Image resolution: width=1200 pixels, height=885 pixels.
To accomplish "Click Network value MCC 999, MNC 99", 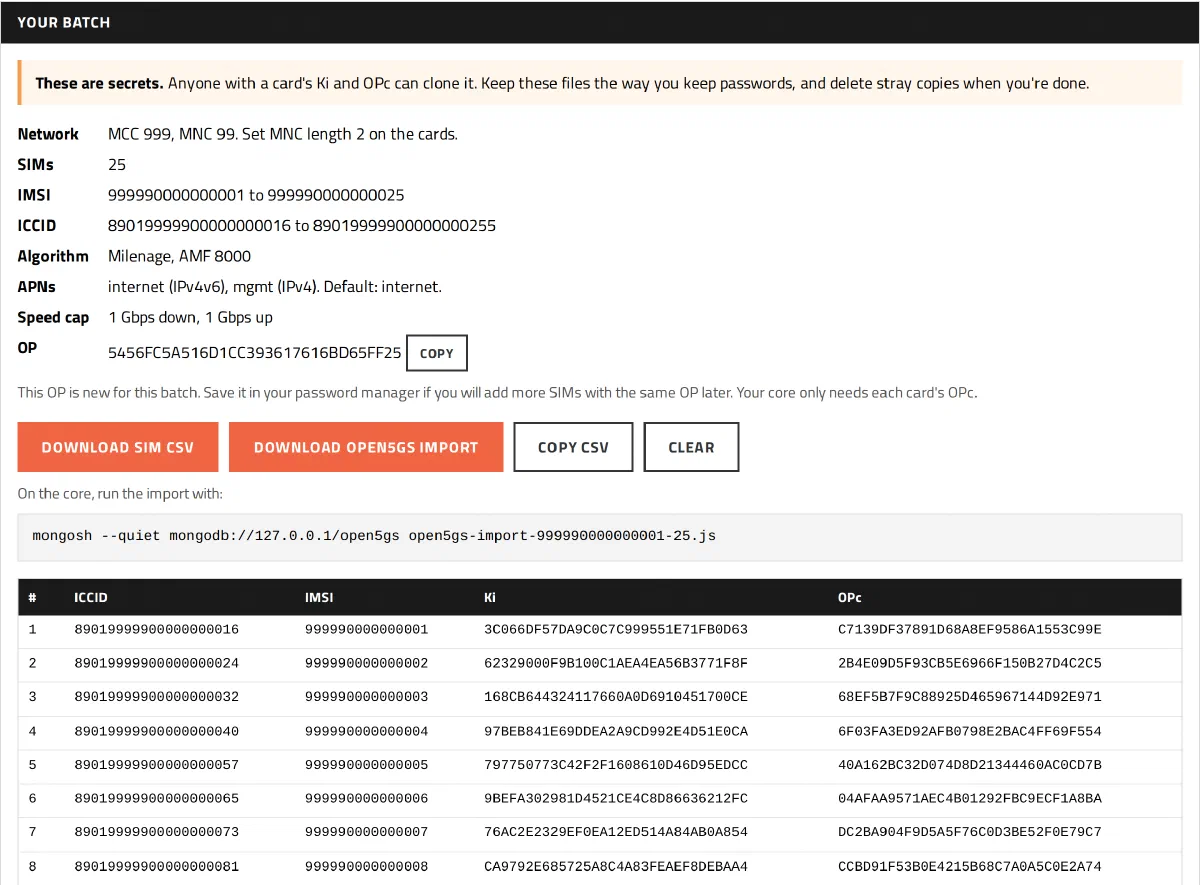I will point(283,134).
